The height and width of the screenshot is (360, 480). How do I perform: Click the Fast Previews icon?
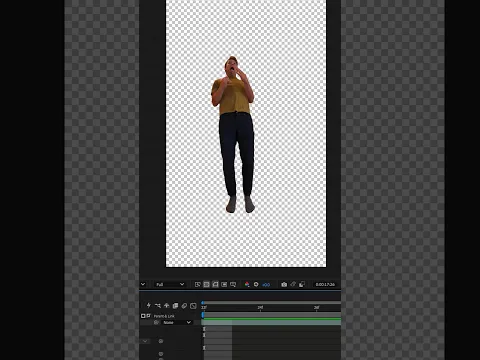pos(198,284)
